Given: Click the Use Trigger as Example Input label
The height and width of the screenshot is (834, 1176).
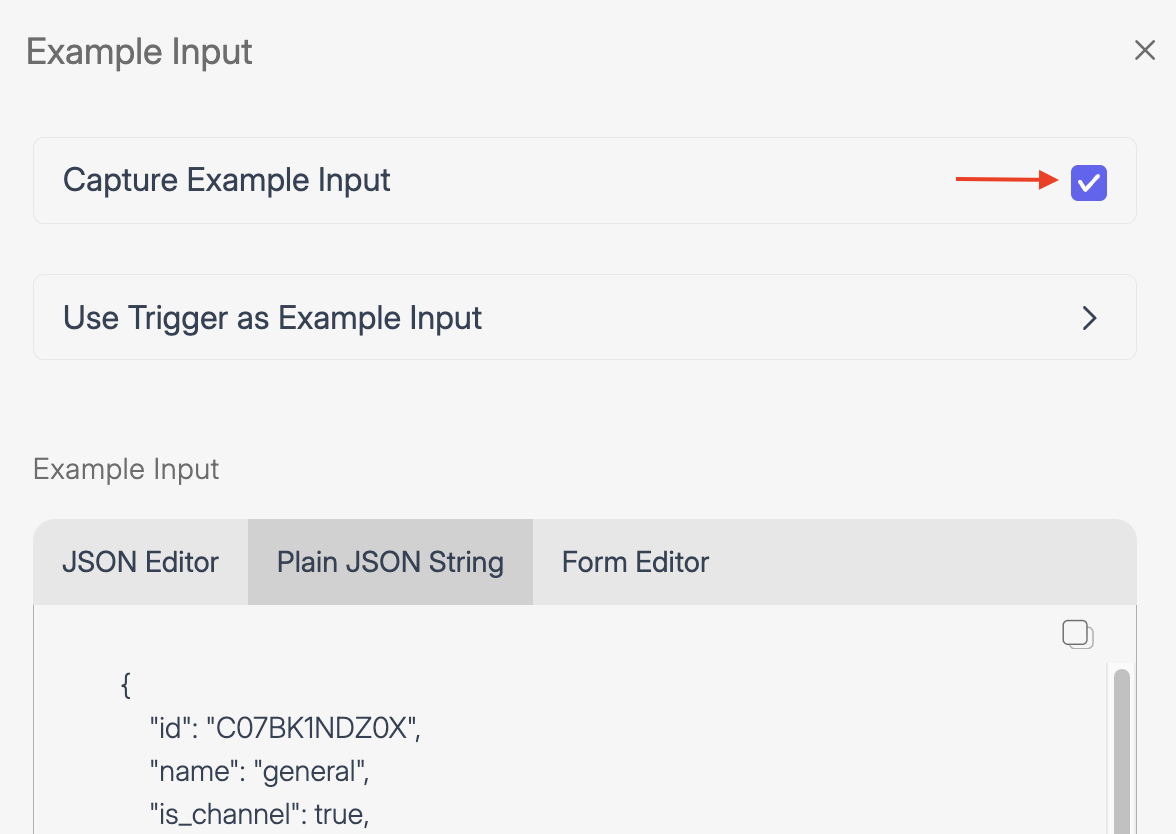Looking at the screenshot, I should (272, 318).
